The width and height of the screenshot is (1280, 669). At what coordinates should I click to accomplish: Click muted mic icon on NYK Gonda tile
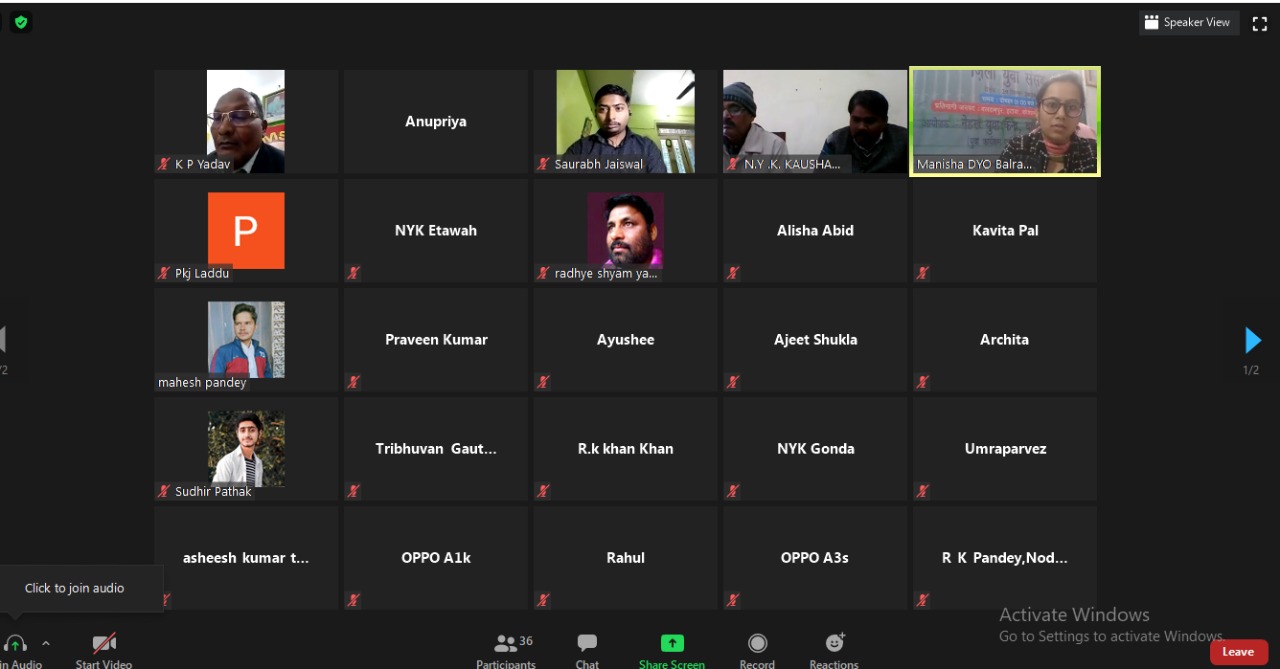(733, 491)
